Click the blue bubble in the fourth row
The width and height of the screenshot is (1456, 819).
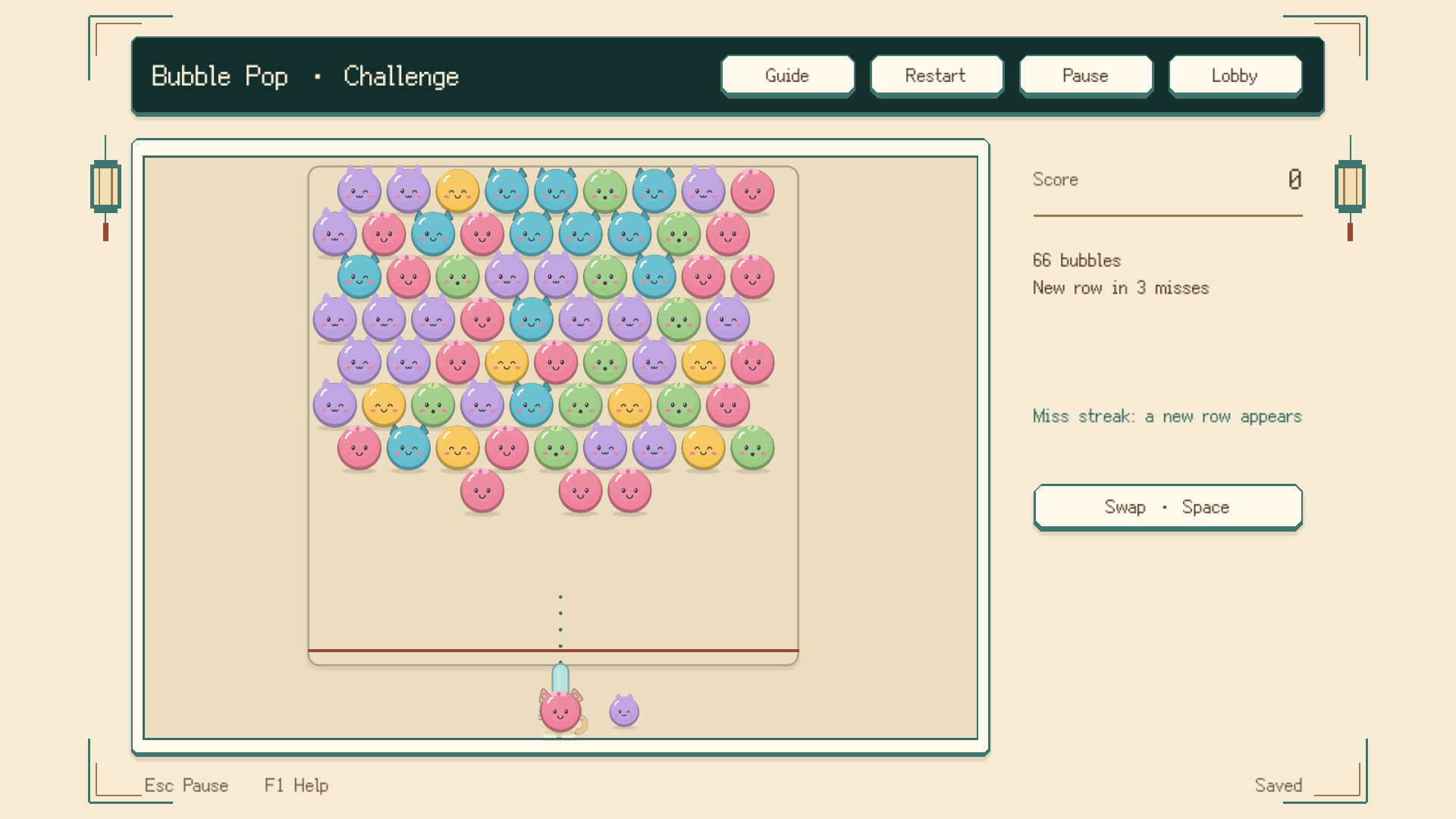[532, 319]
